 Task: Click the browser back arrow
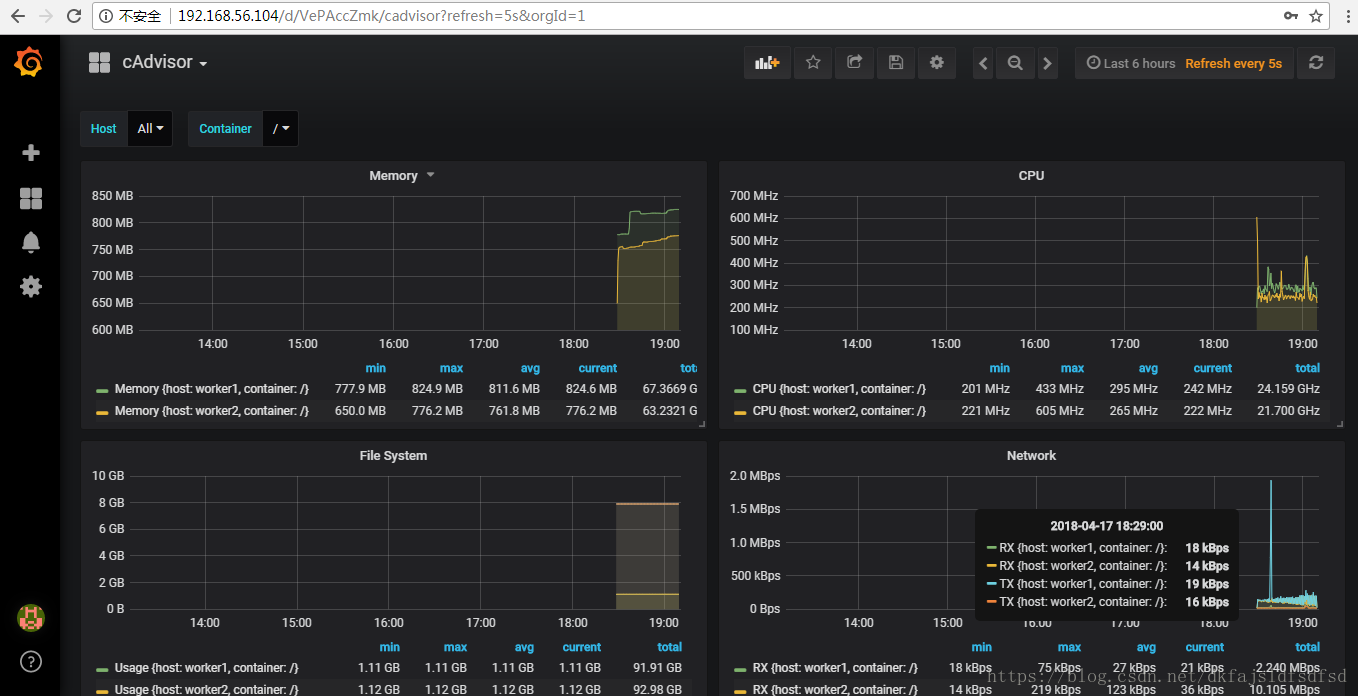click(17, 16)
